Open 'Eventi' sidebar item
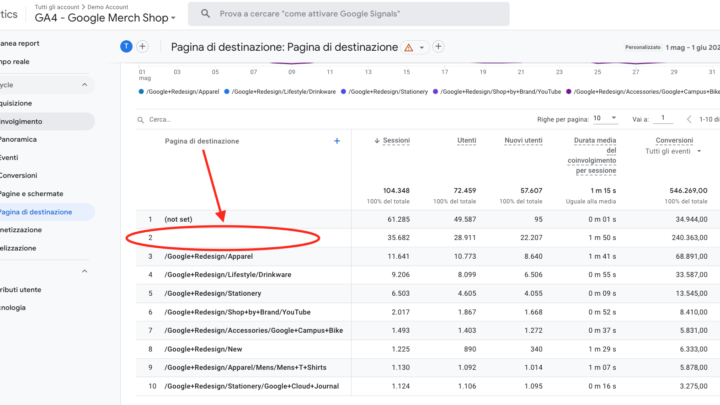The width and height of the screenshot is (720, 405). (9, 158)
